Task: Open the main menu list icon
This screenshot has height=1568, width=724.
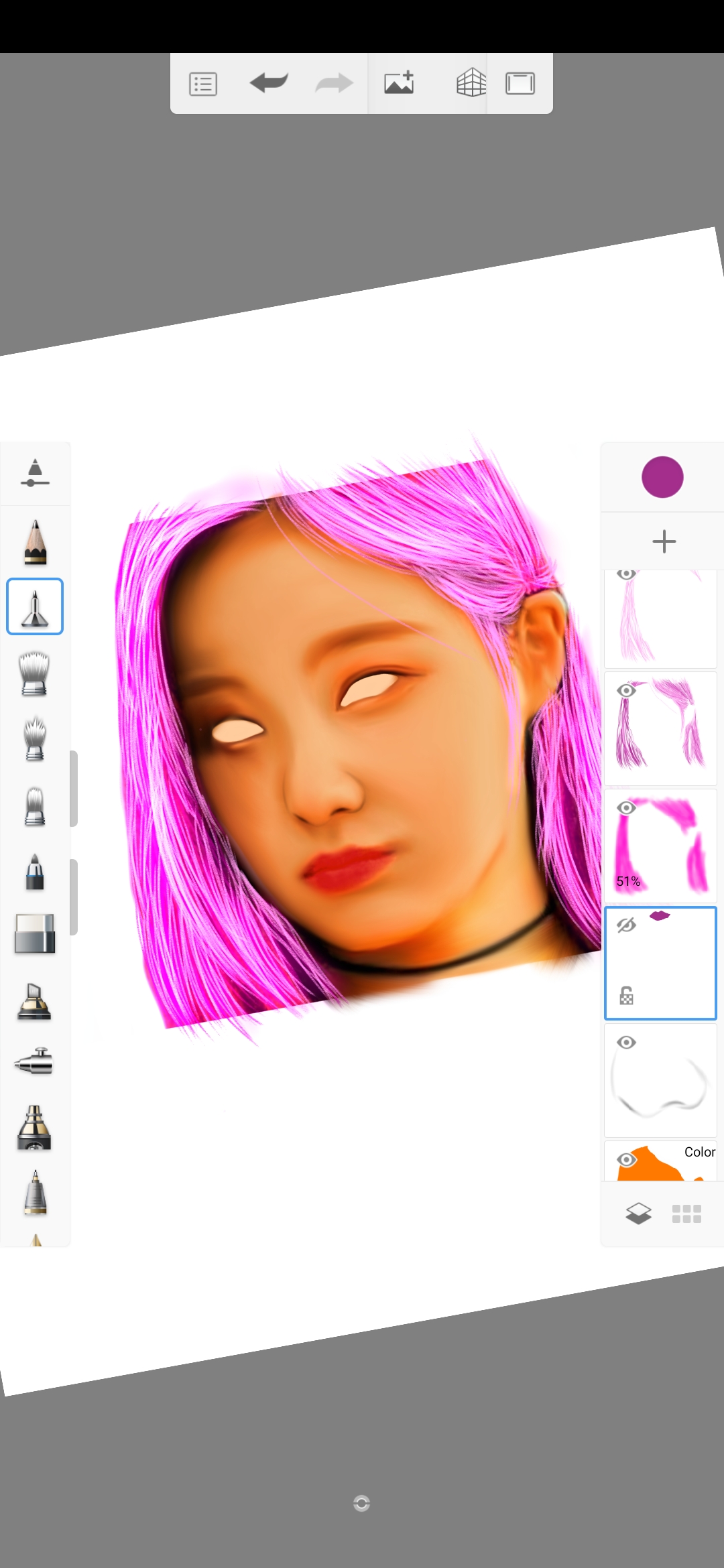Action: tap(202, 84)
